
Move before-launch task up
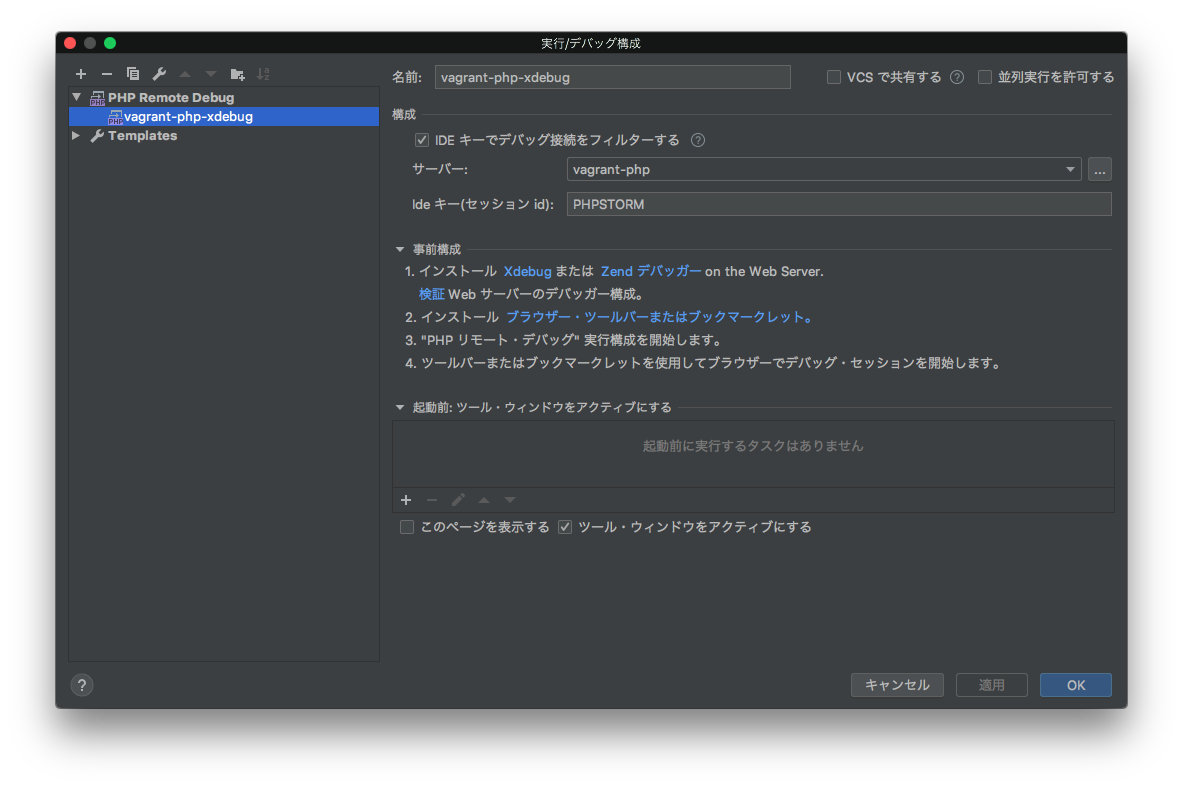(484, 500)
